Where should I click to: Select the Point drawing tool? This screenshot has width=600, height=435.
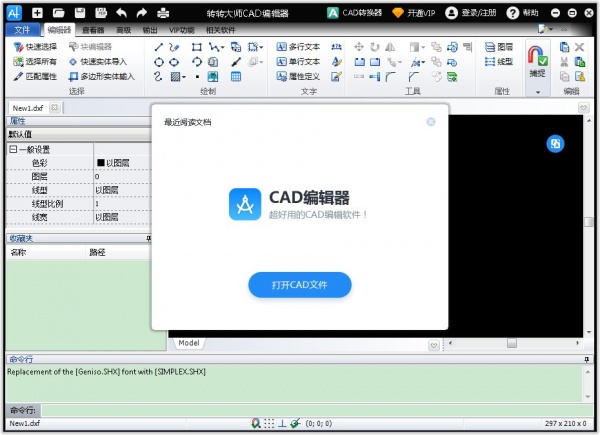[197, 77]
